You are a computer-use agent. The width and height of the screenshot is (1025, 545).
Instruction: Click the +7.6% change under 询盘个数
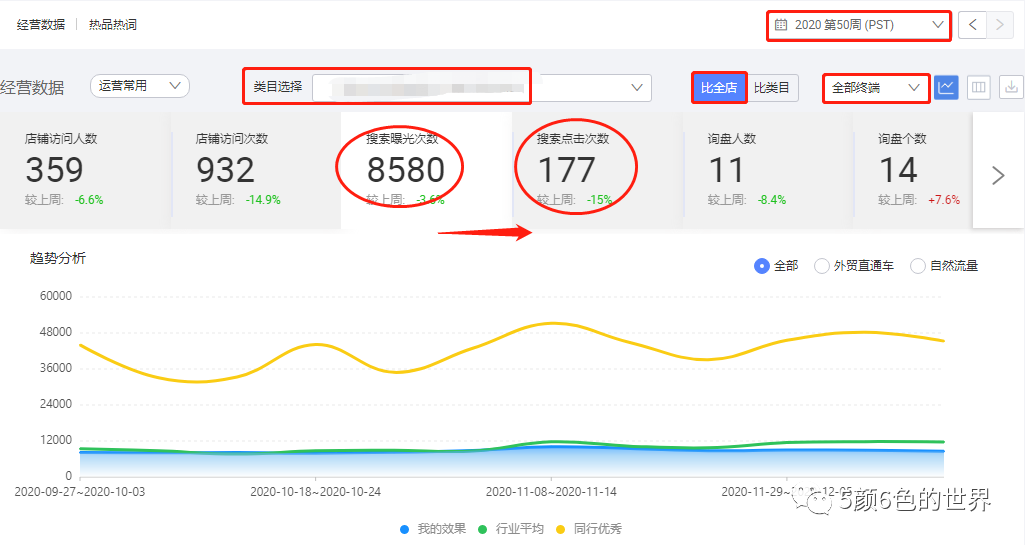944,200
